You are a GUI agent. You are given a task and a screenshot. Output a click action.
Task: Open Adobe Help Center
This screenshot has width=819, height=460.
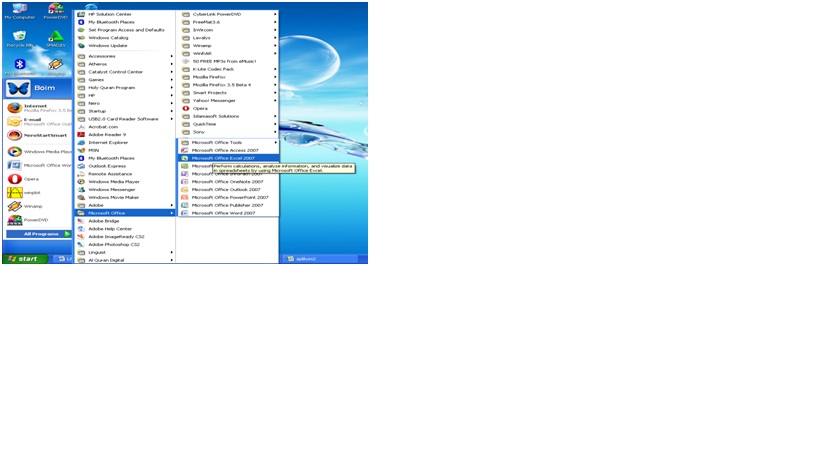tap(125, 229)
